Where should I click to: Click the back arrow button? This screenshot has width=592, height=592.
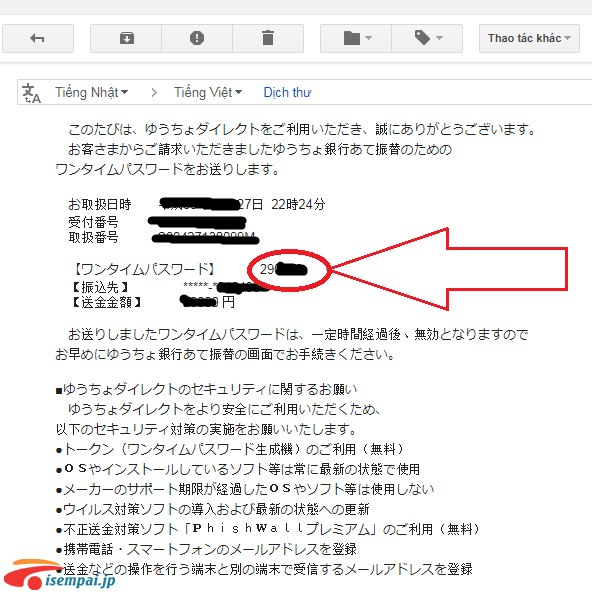(38, 38)
